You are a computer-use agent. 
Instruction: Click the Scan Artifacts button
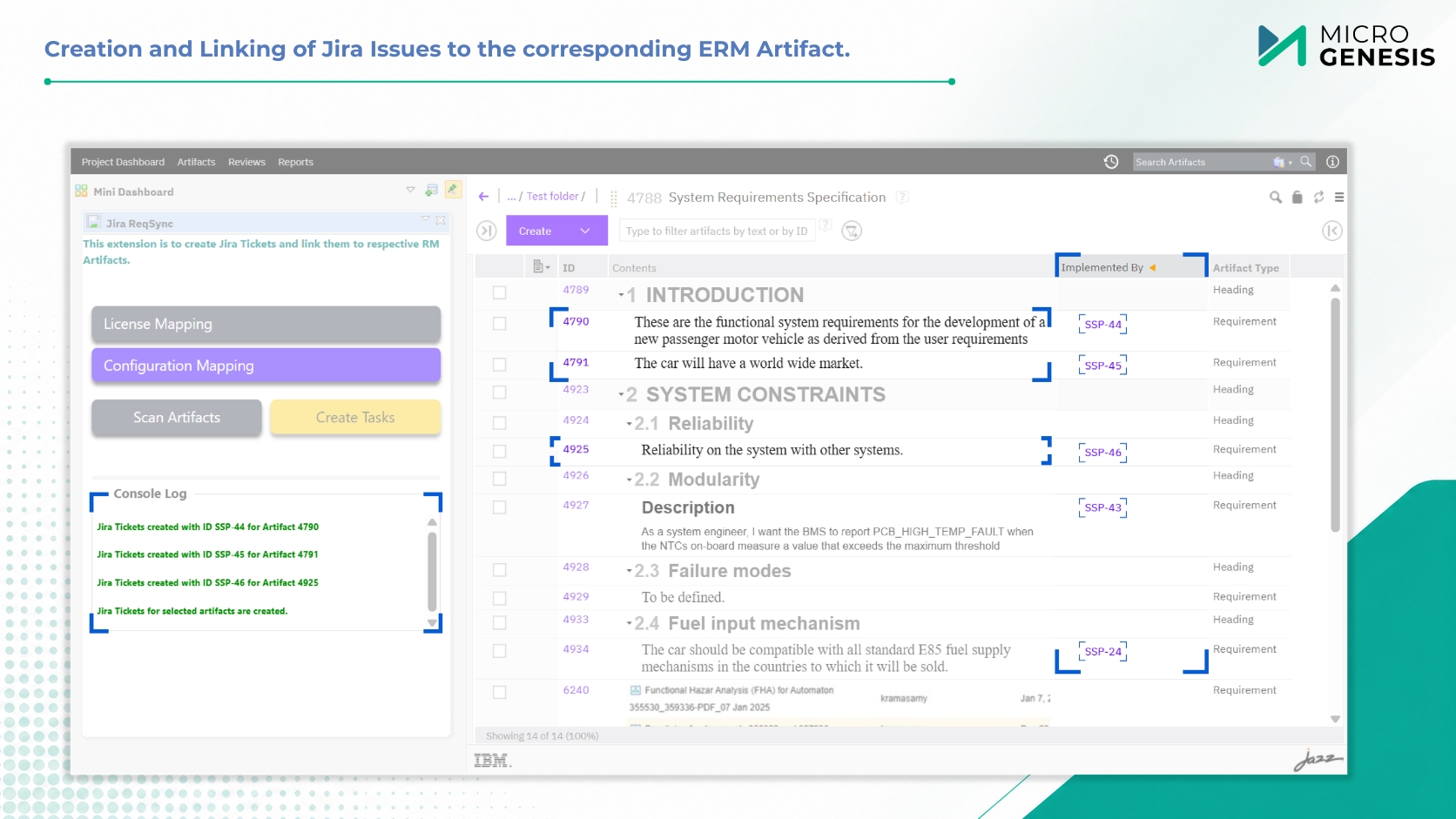pyautogui.click(x=177, y=418)
